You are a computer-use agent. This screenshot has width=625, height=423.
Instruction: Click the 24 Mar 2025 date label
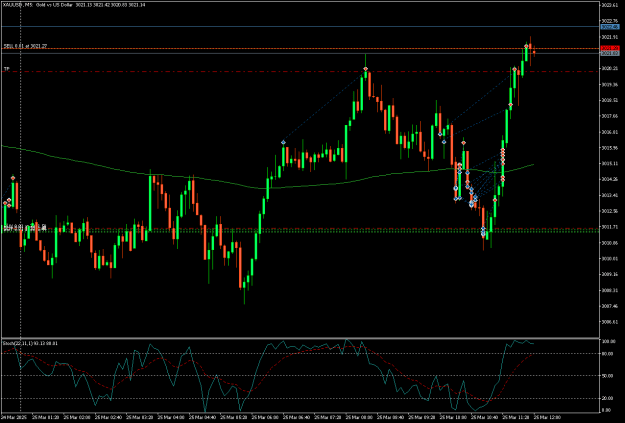12,417
